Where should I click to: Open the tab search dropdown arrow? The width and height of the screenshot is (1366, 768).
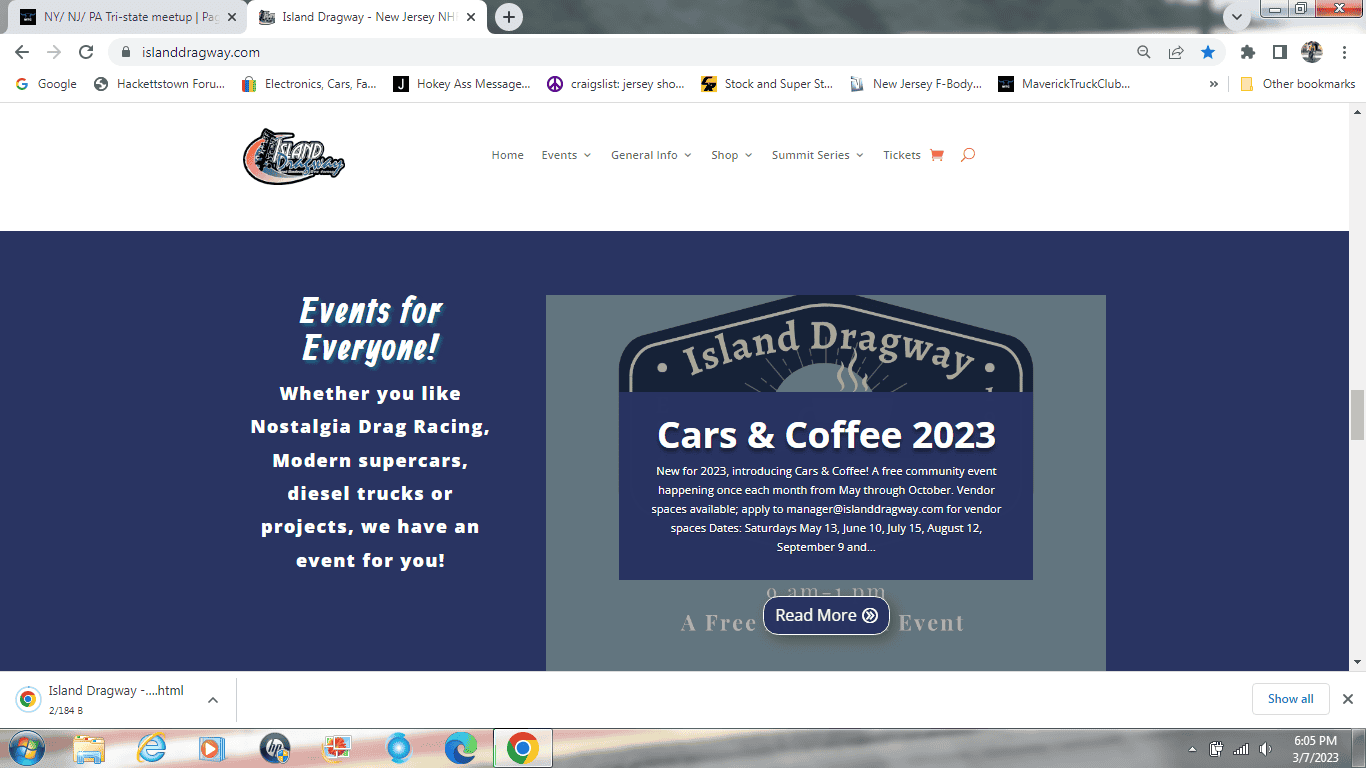click(1237, 17)
